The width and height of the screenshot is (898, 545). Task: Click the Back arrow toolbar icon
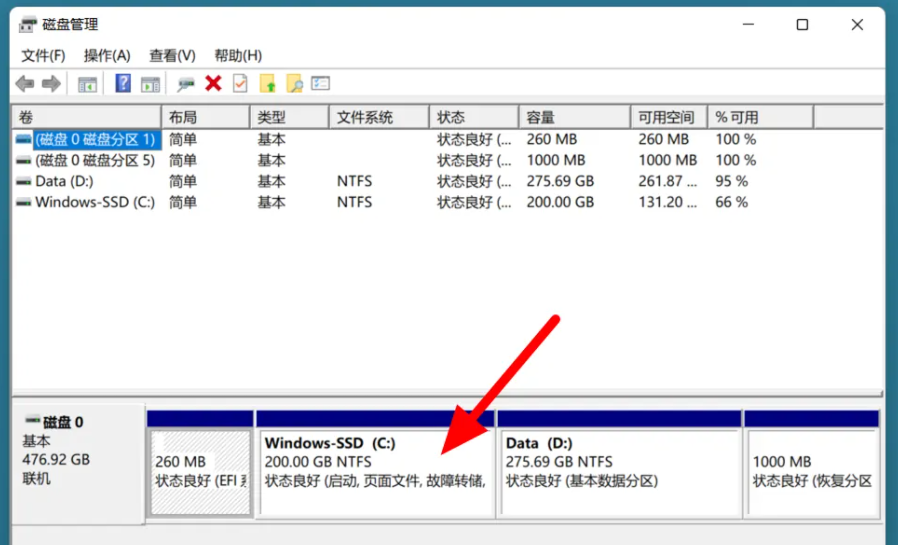(x=25, y=84)
